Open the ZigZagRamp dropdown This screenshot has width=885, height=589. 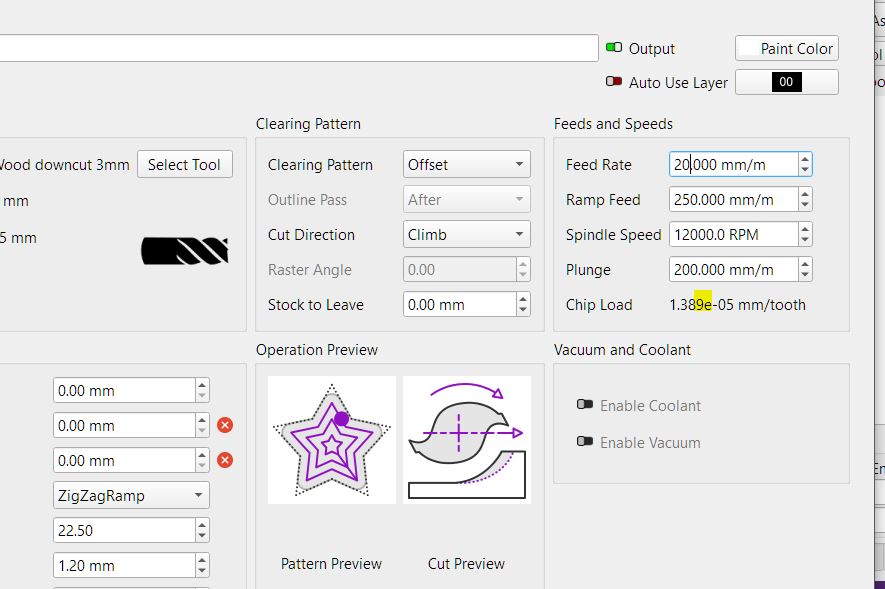tap(130, 495)
